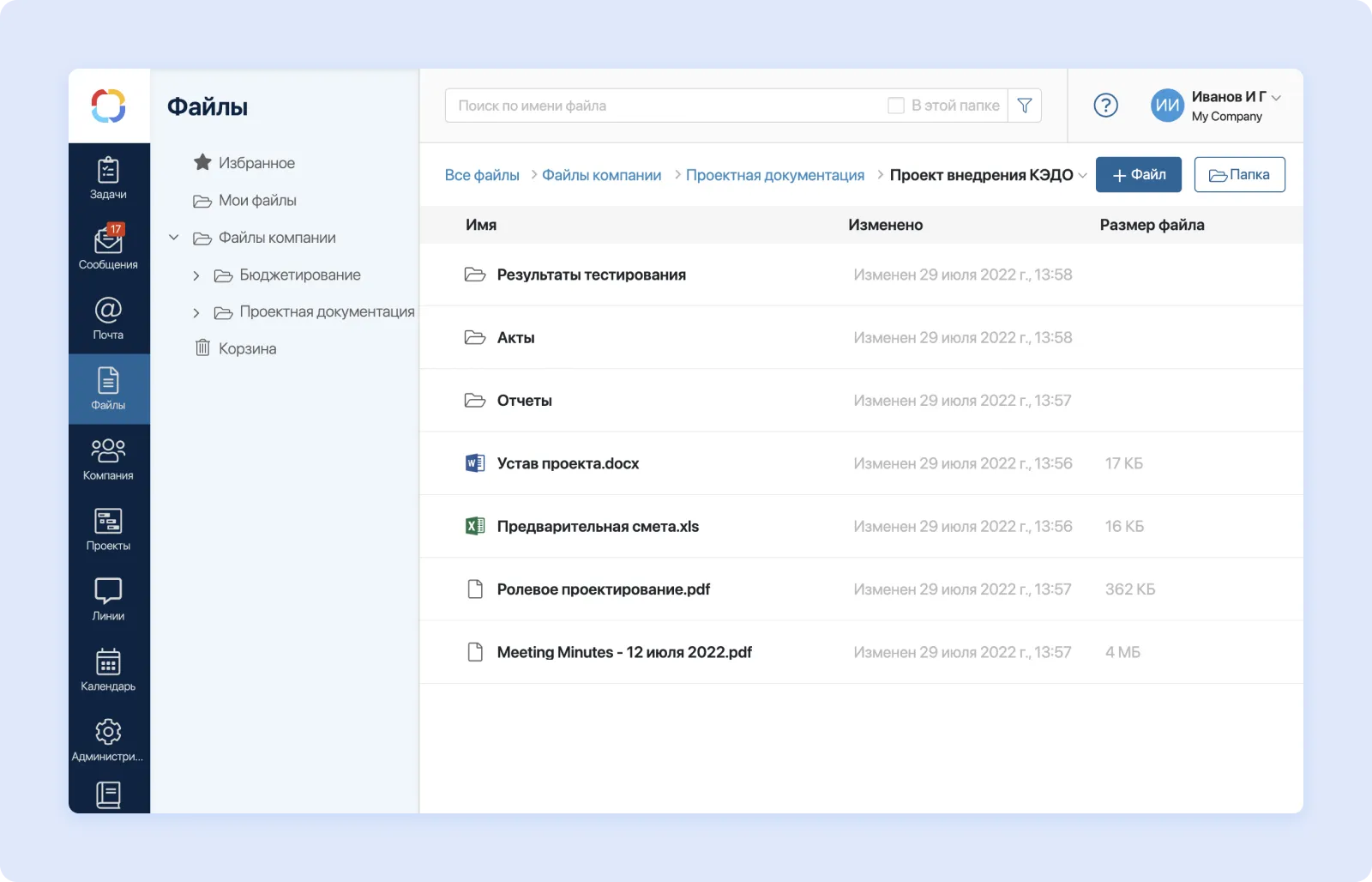Select the Файлы section icon
Image resolution: width=1372 pixels, height=882 pixels.
(x=108, y=388)
